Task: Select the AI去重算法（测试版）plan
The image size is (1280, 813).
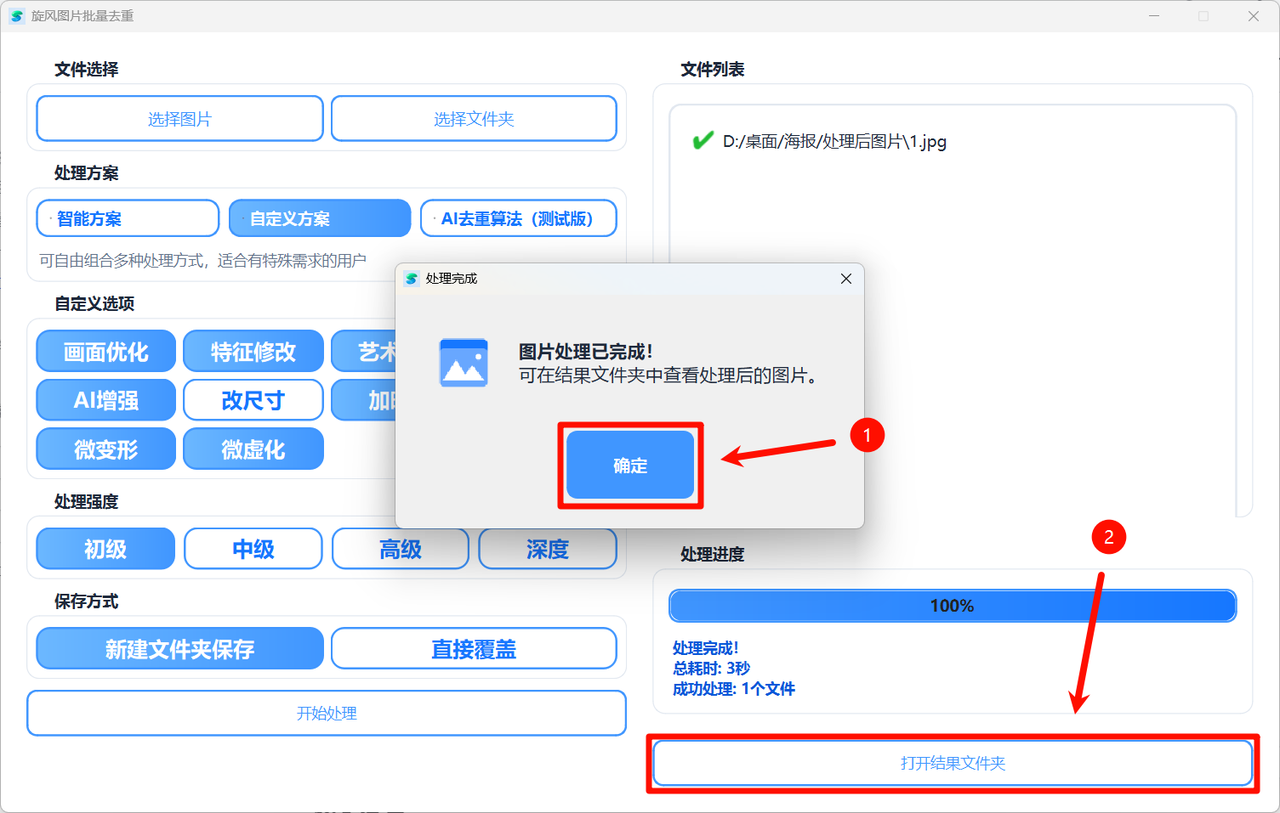Action: pos(518,218)
